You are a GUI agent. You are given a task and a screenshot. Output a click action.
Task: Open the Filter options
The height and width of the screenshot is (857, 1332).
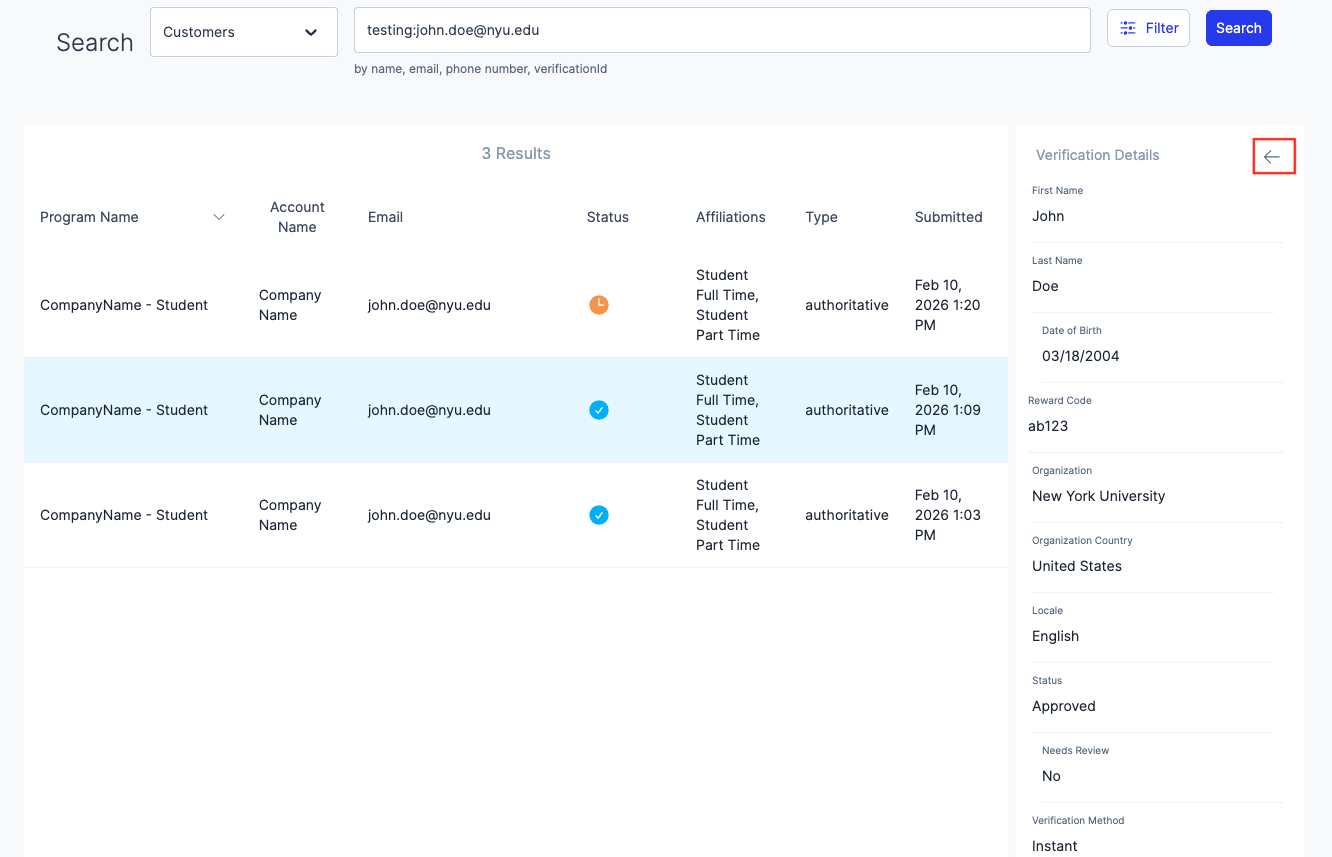pos(1148,28)
